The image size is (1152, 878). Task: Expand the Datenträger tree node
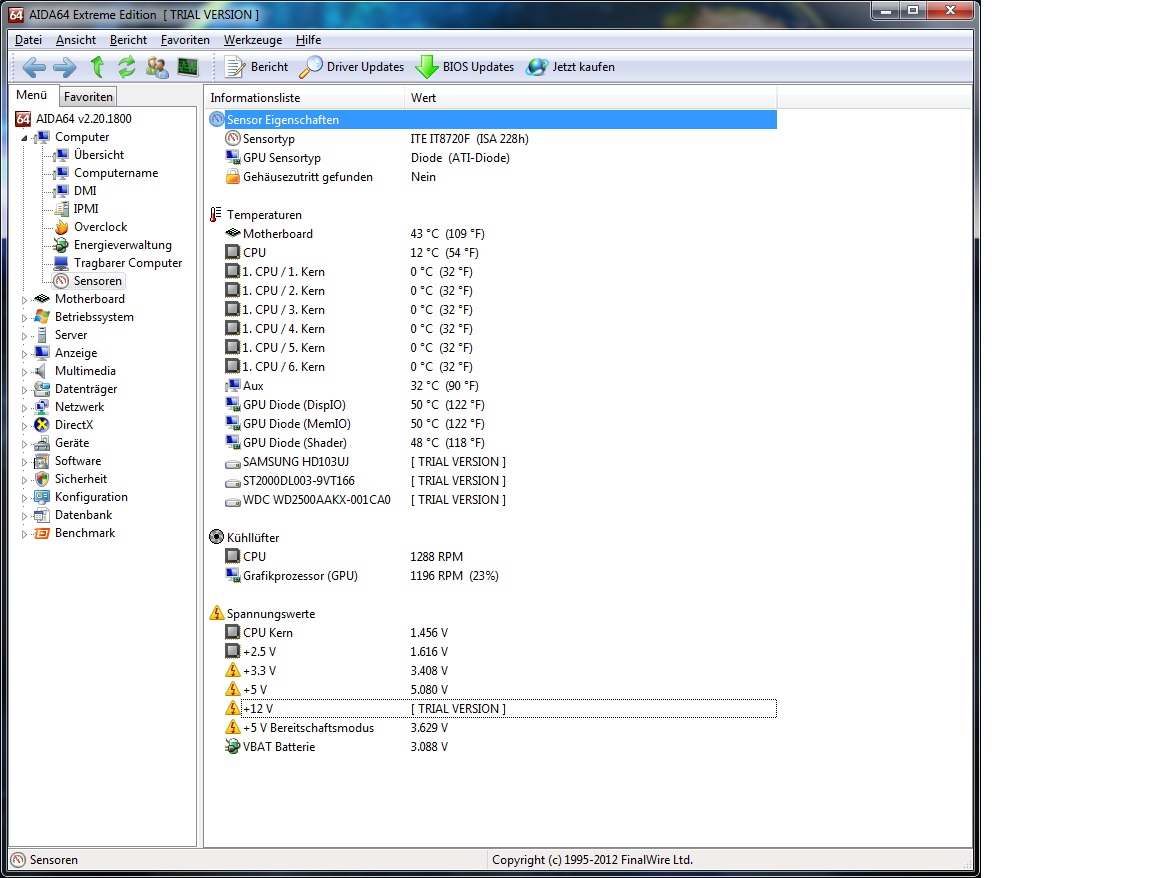24,389
